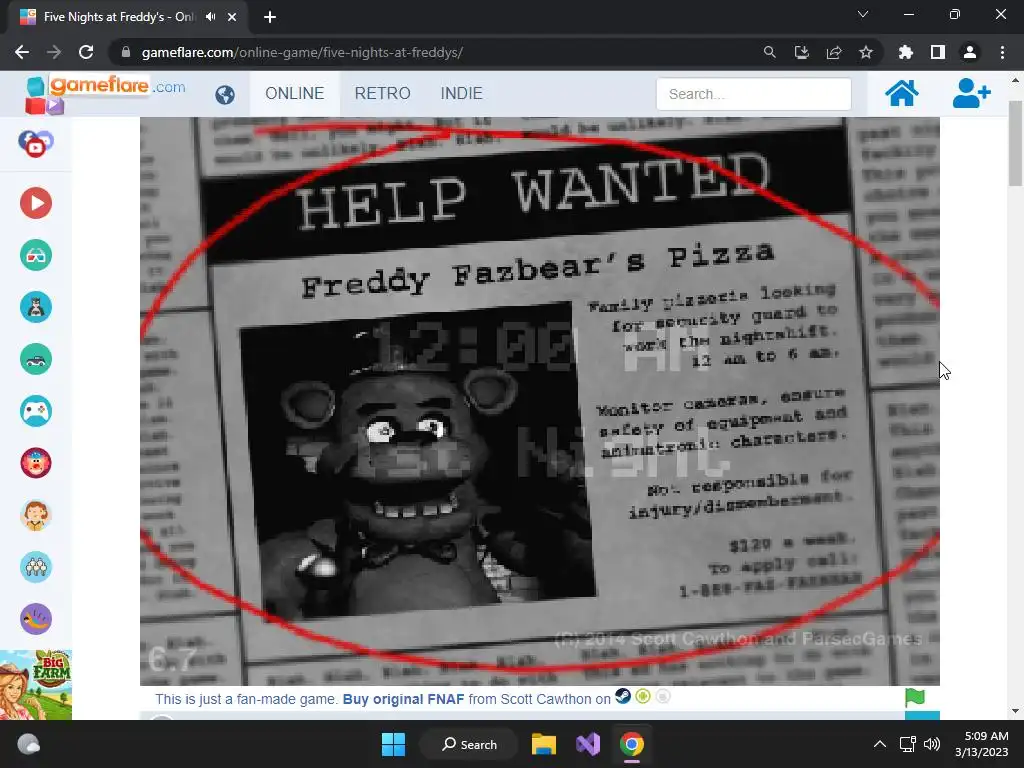
Task: Click the add user sign-up icon
Action: 971,93
